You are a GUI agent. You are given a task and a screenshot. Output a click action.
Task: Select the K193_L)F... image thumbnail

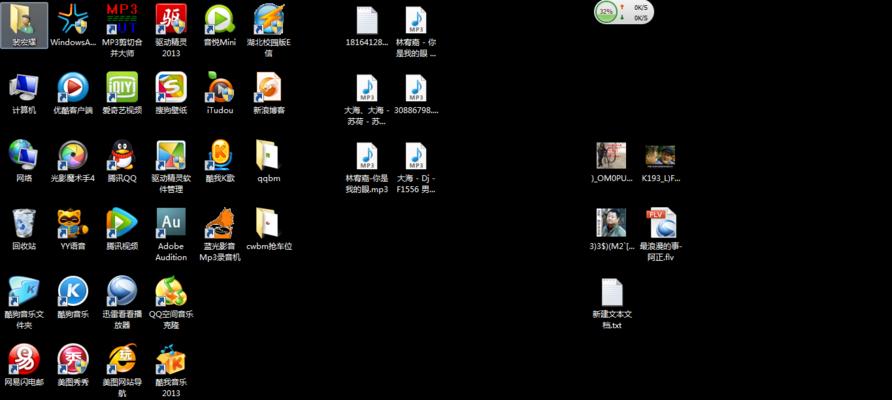(x=660, y=163)
